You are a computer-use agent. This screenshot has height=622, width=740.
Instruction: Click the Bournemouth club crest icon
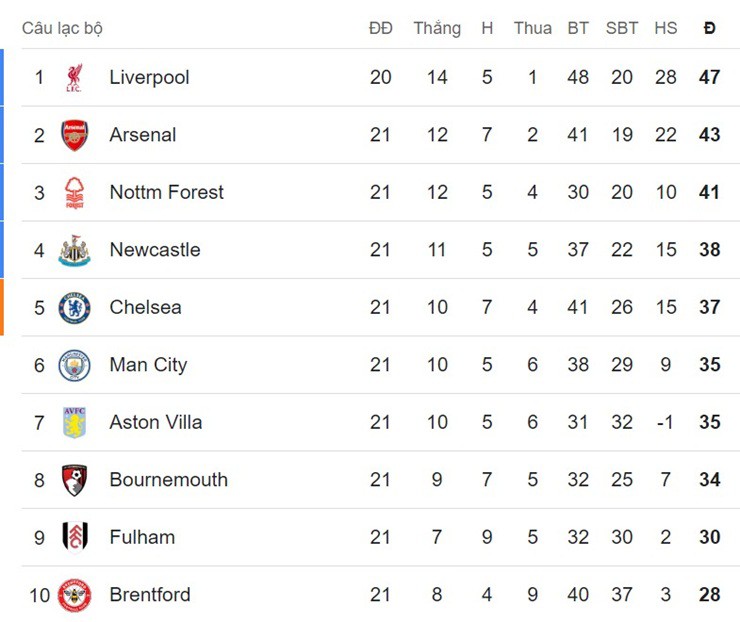(x=74, y=480)
